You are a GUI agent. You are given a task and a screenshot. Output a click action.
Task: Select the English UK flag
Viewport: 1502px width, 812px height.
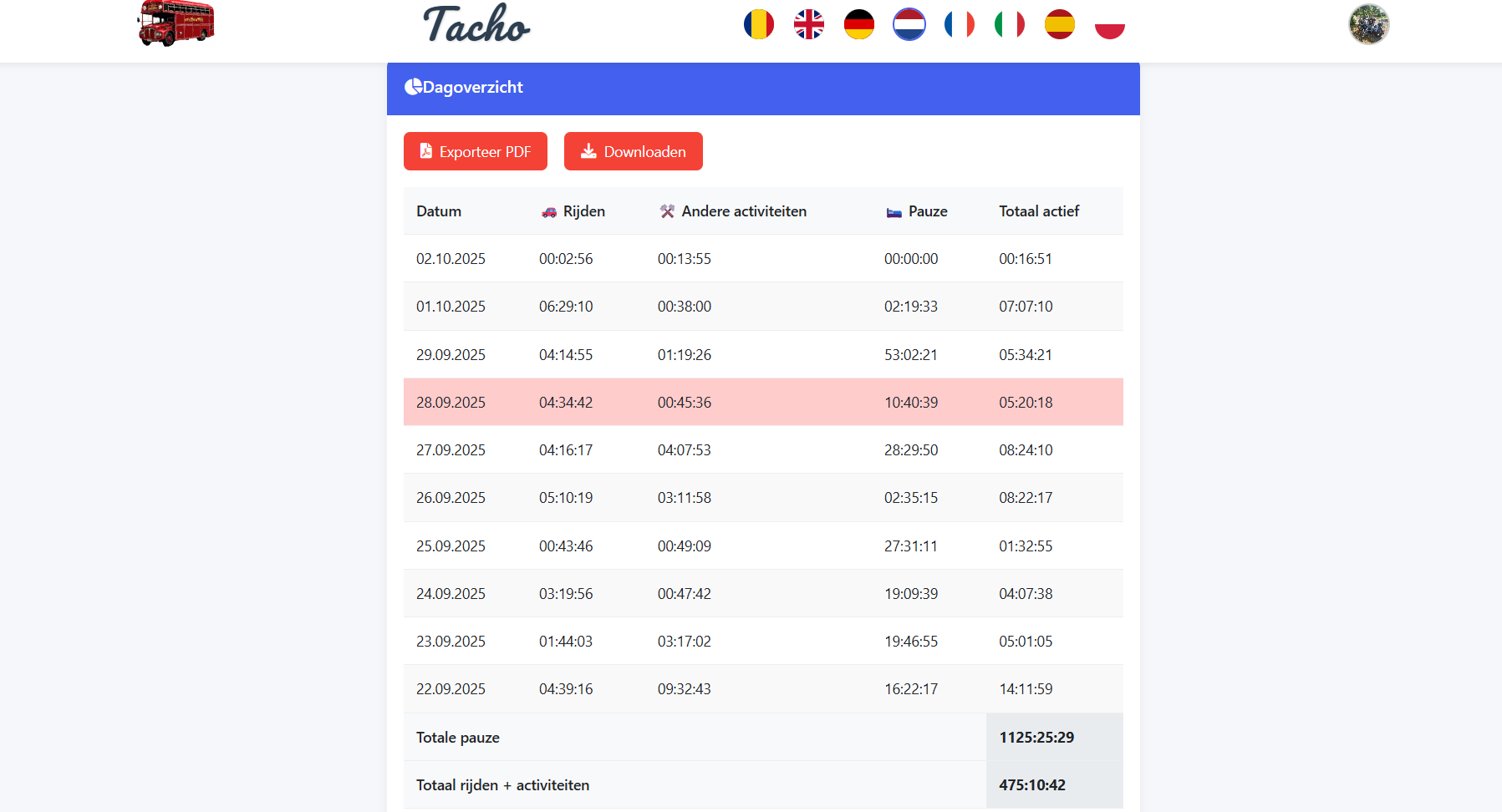[808, 24]
